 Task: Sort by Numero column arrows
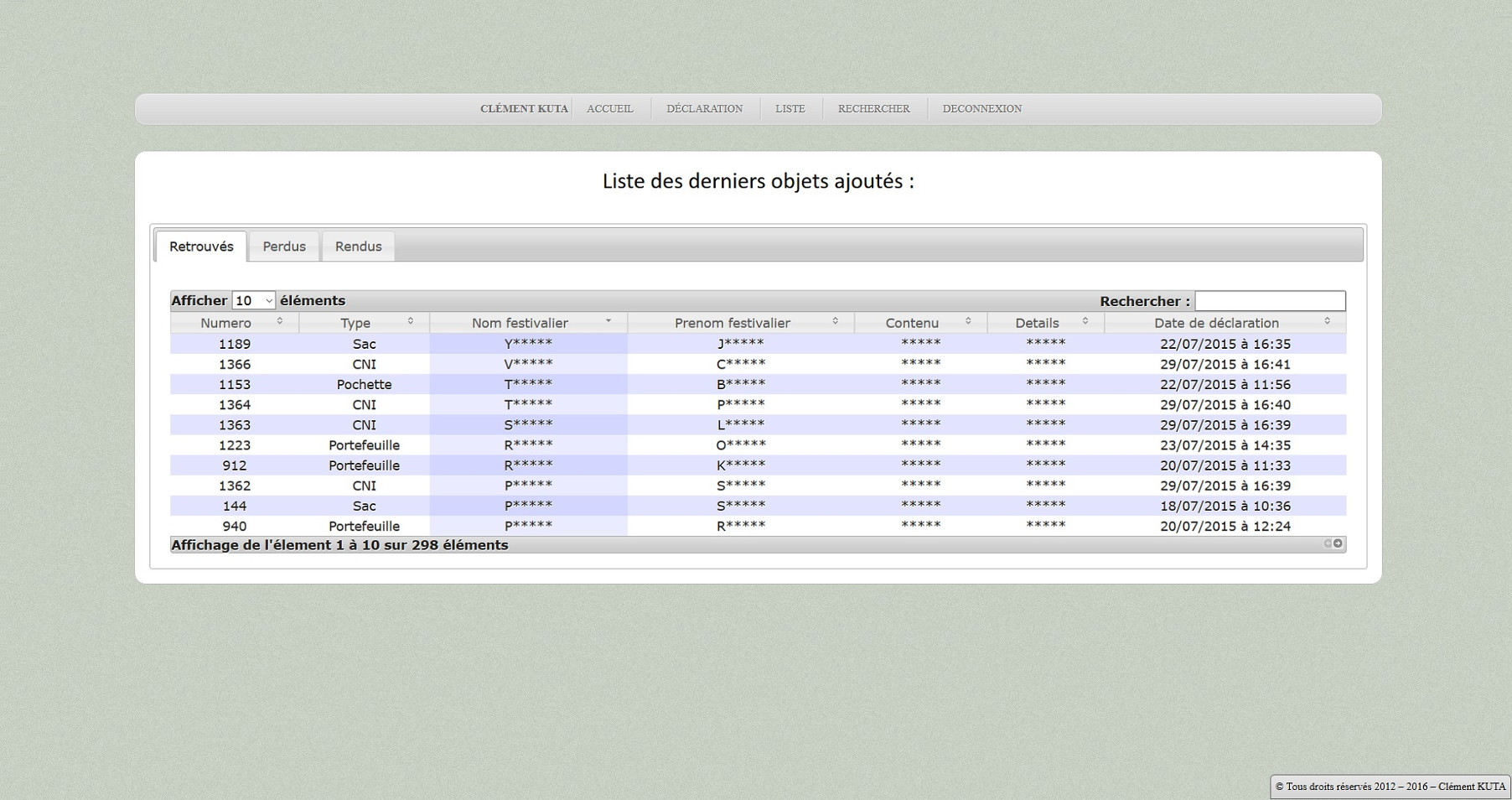coord(280,321)
